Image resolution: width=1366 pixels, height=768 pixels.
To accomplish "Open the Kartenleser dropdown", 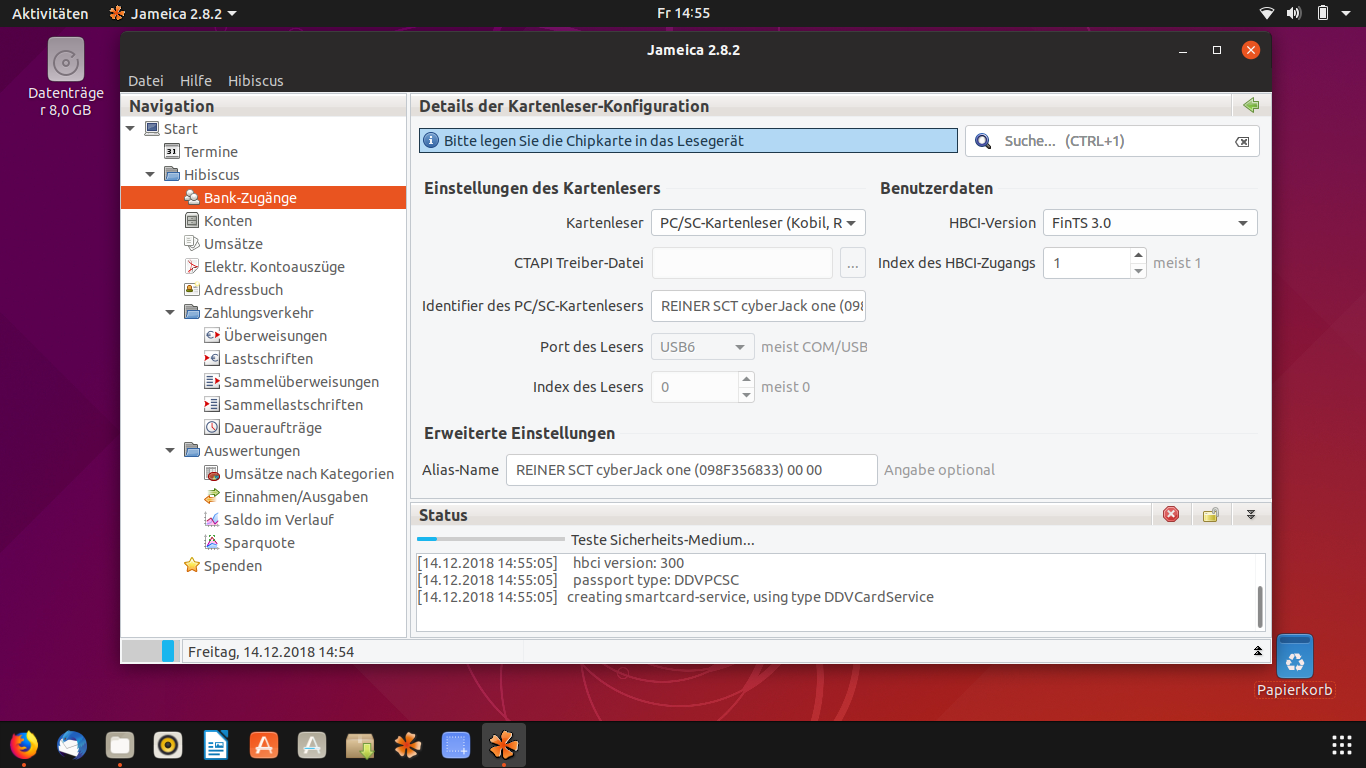I will click(758, 223).
